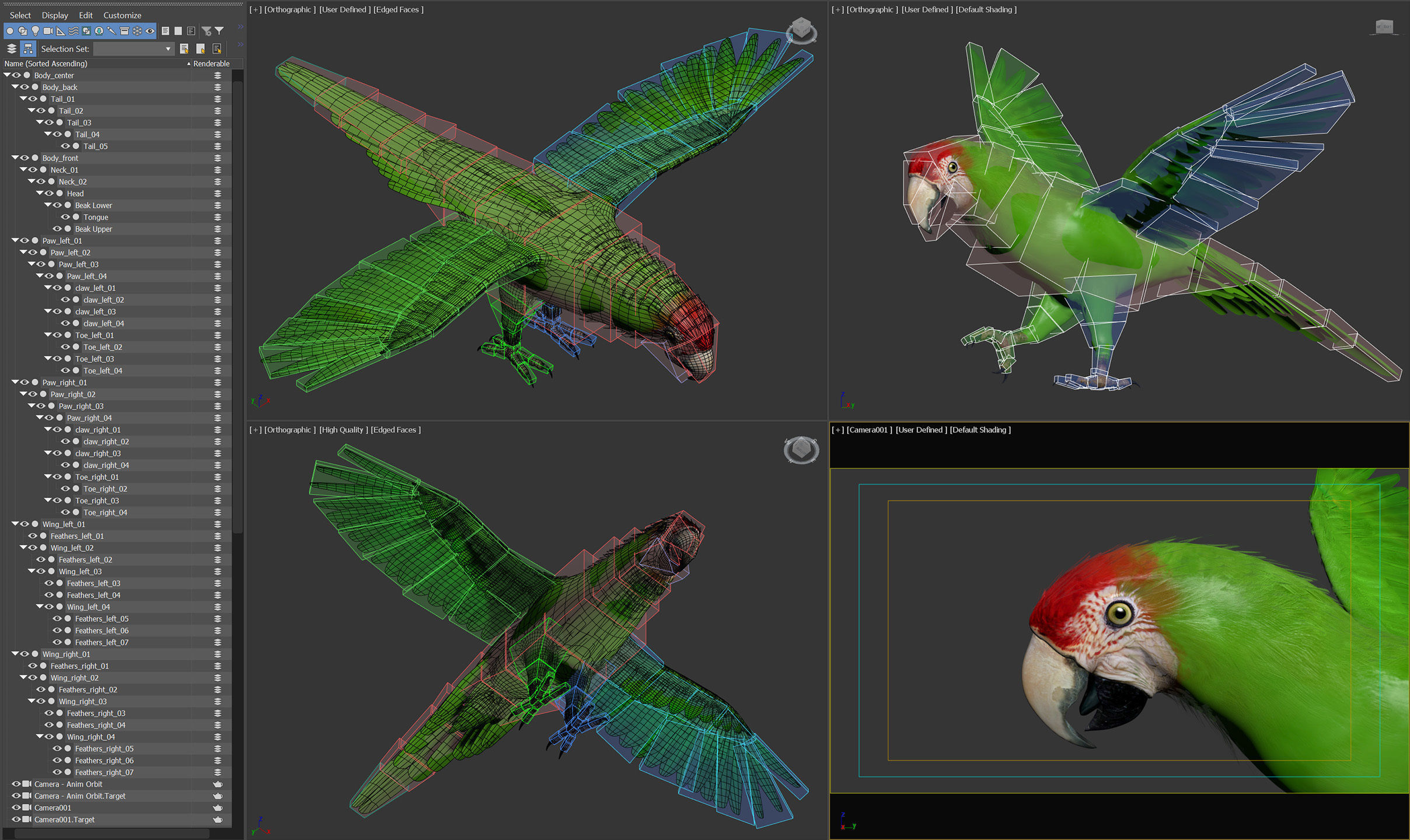Select the claw_left_02 object row
This screenshot has height=840, width=1410.
pos(103,300)
